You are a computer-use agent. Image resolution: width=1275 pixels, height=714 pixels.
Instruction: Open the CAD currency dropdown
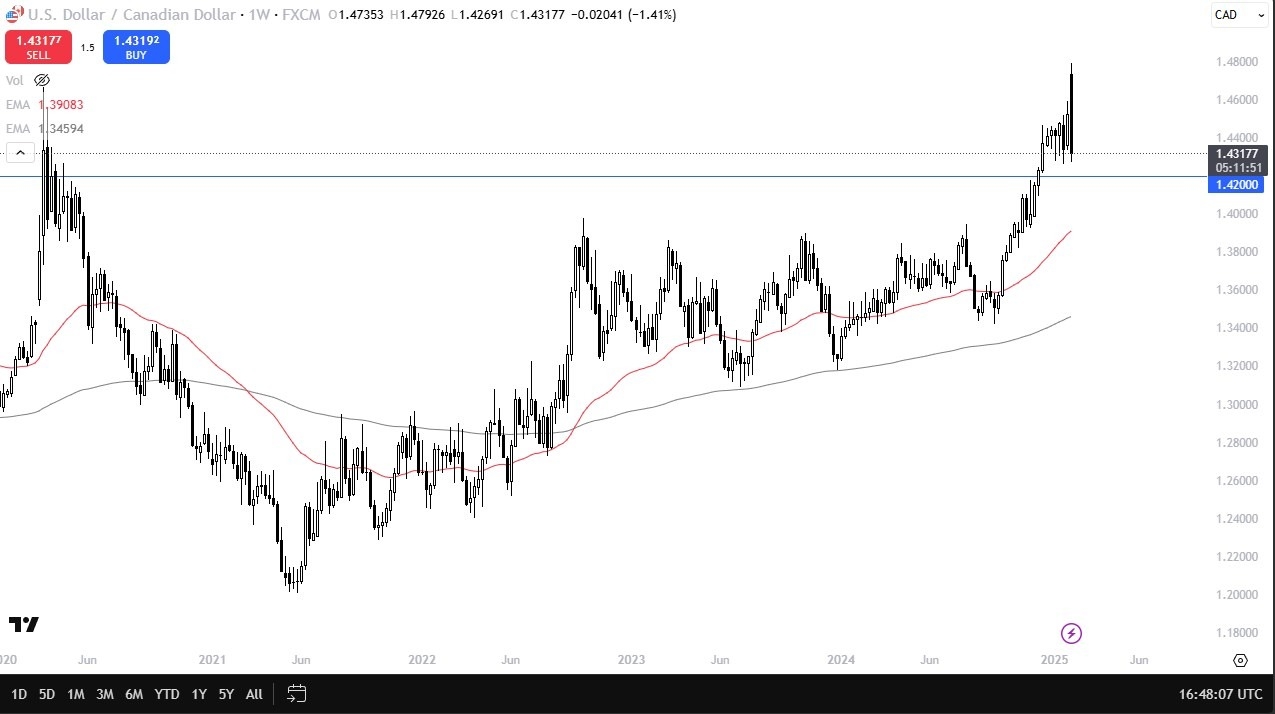[1238, 14]
